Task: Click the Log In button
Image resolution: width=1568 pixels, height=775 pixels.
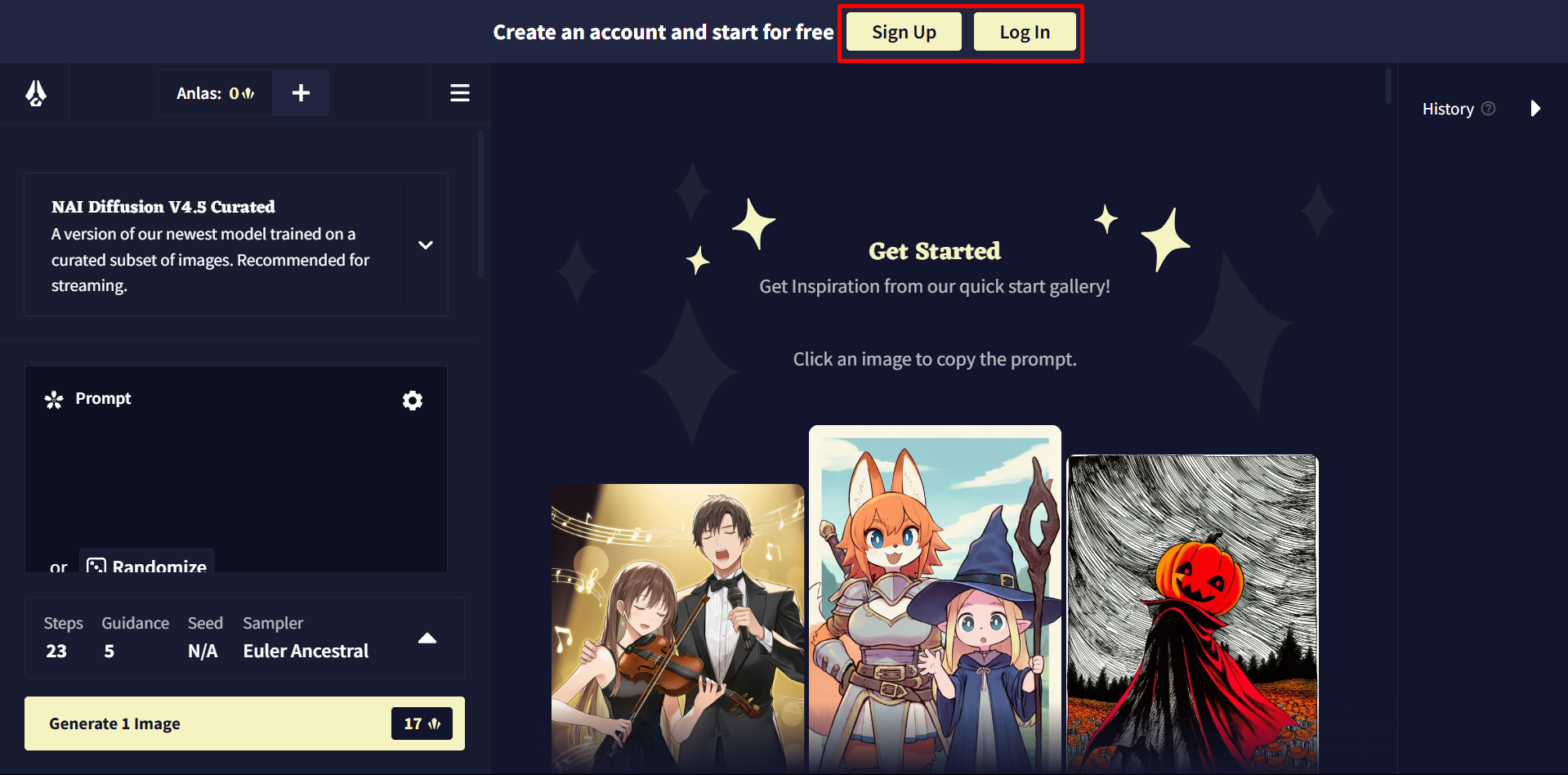Action: [x=1025, y=32]
